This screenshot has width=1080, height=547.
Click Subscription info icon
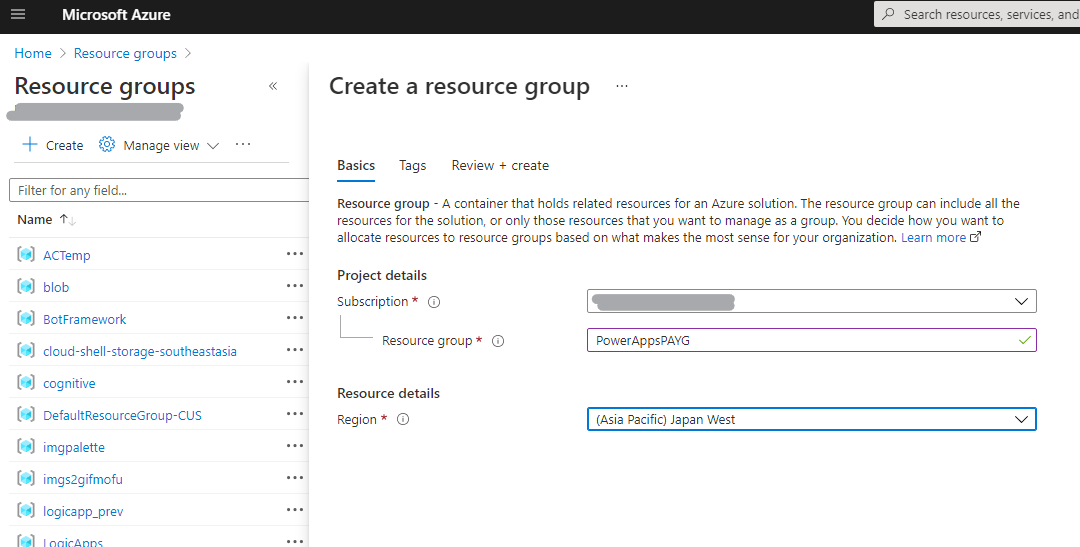(x=434, y=302)
